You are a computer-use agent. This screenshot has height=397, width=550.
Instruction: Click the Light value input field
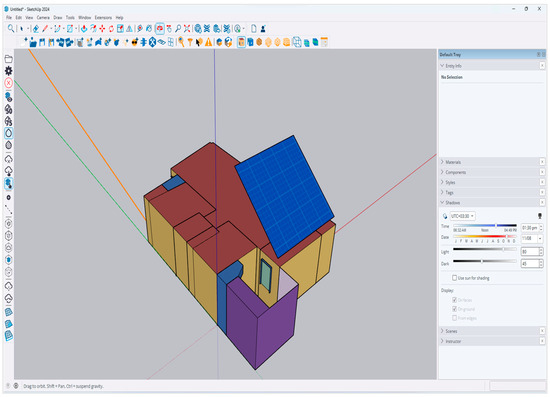click(x=530, y=251)
